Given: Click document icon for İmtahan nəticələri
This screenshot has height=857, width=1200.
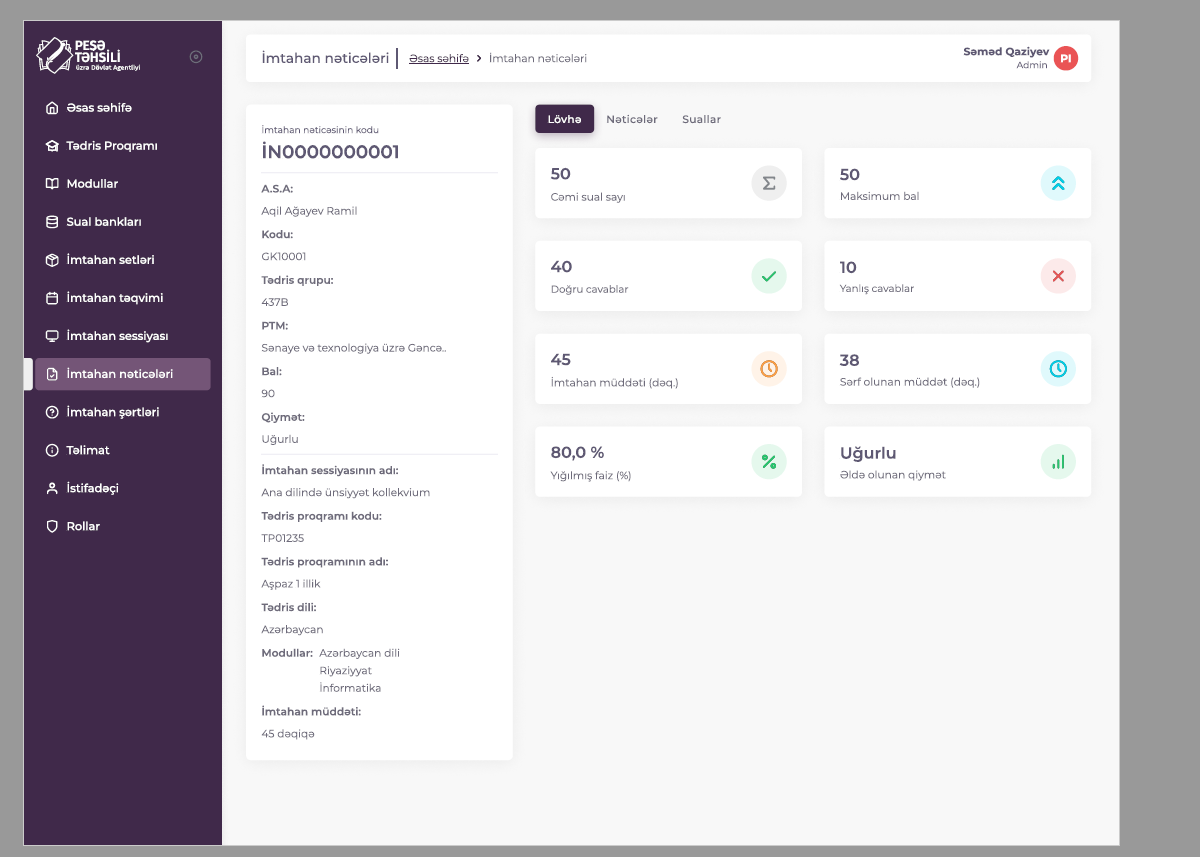Looking at the screenshot, I should 52,374.
